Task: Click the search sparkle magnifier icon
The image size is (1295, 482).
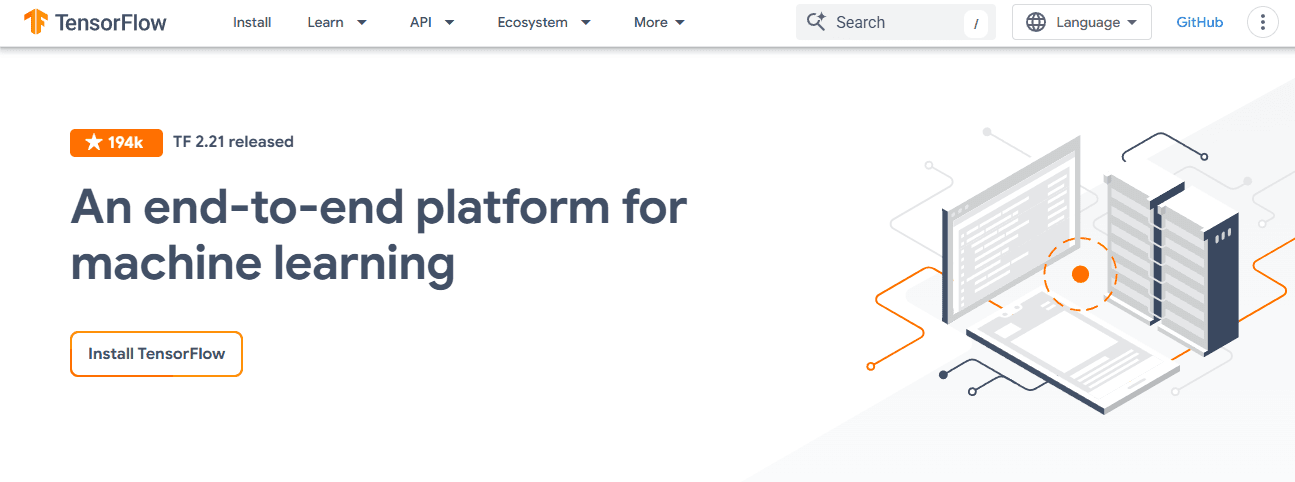Action: (816, 22)
